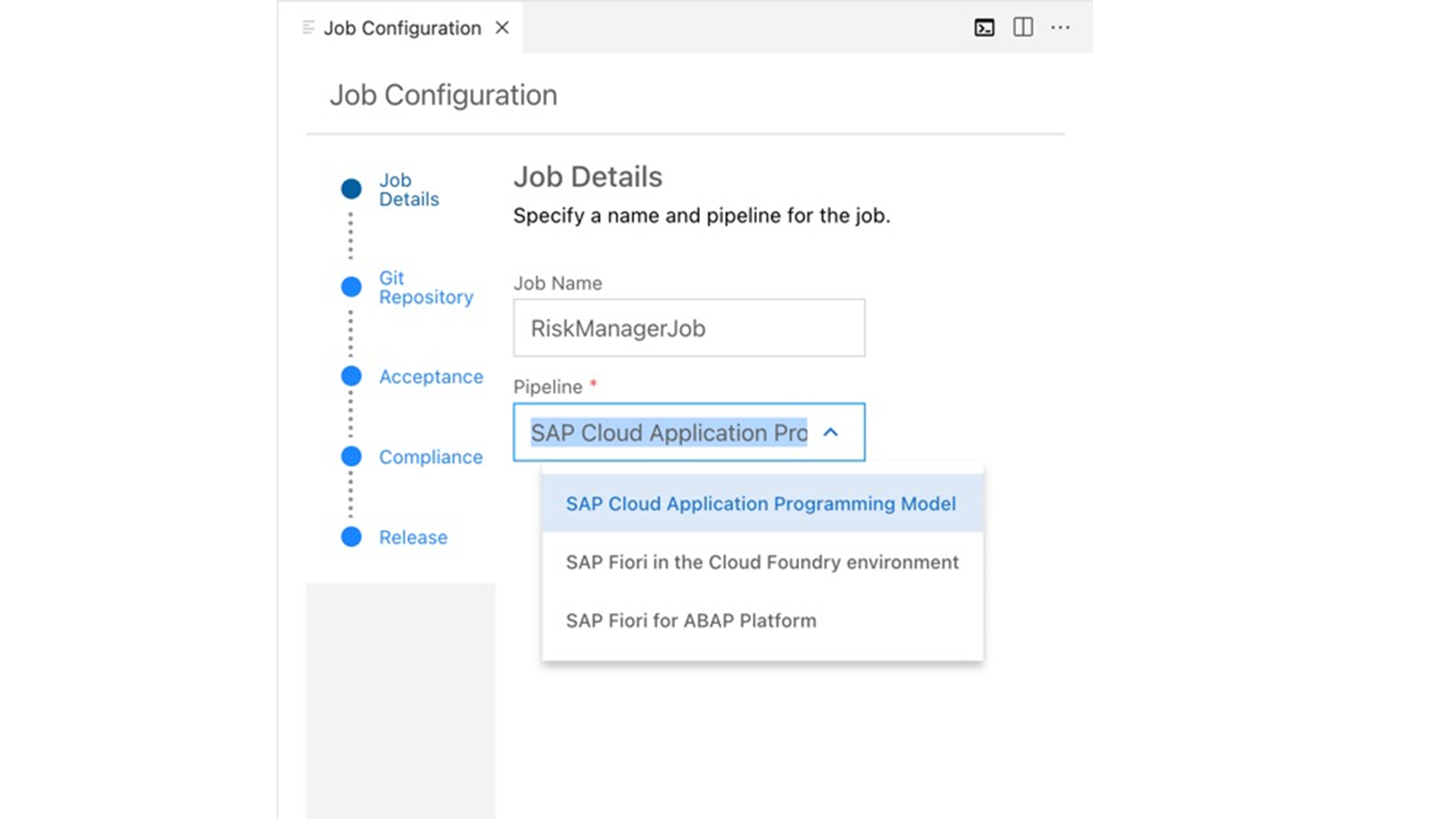Open the terminal panel icon
1456x819 pixels.
[x=984, y=27]
